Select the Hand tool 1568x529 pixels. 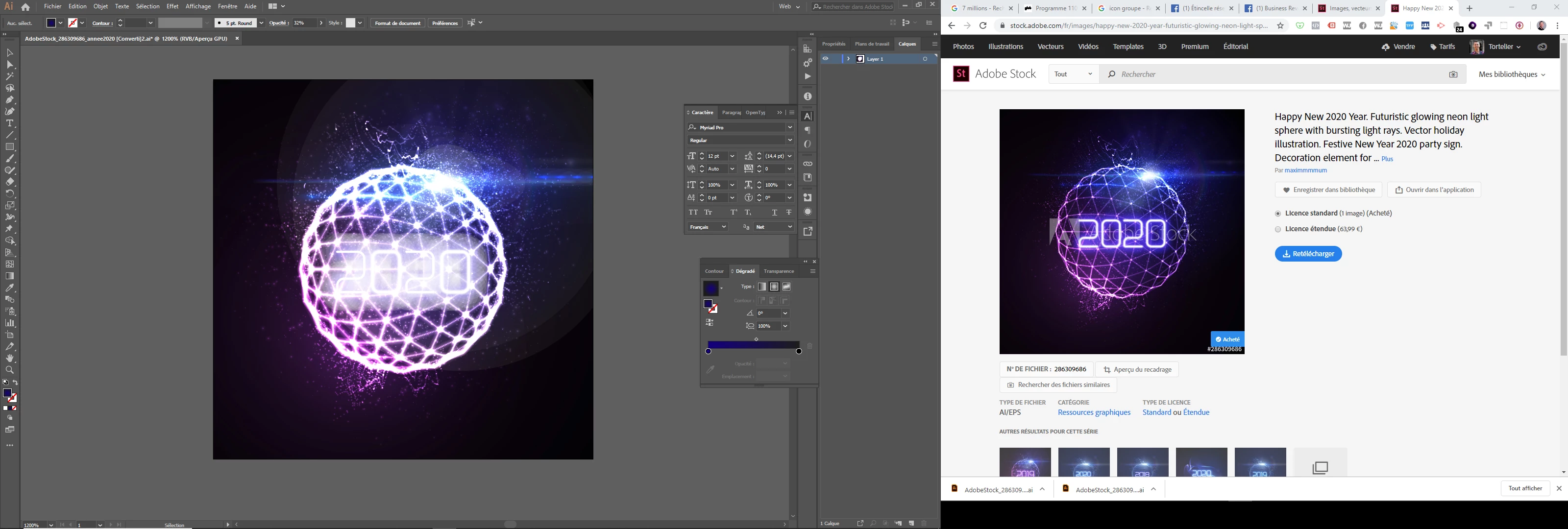tap(10, 359)
